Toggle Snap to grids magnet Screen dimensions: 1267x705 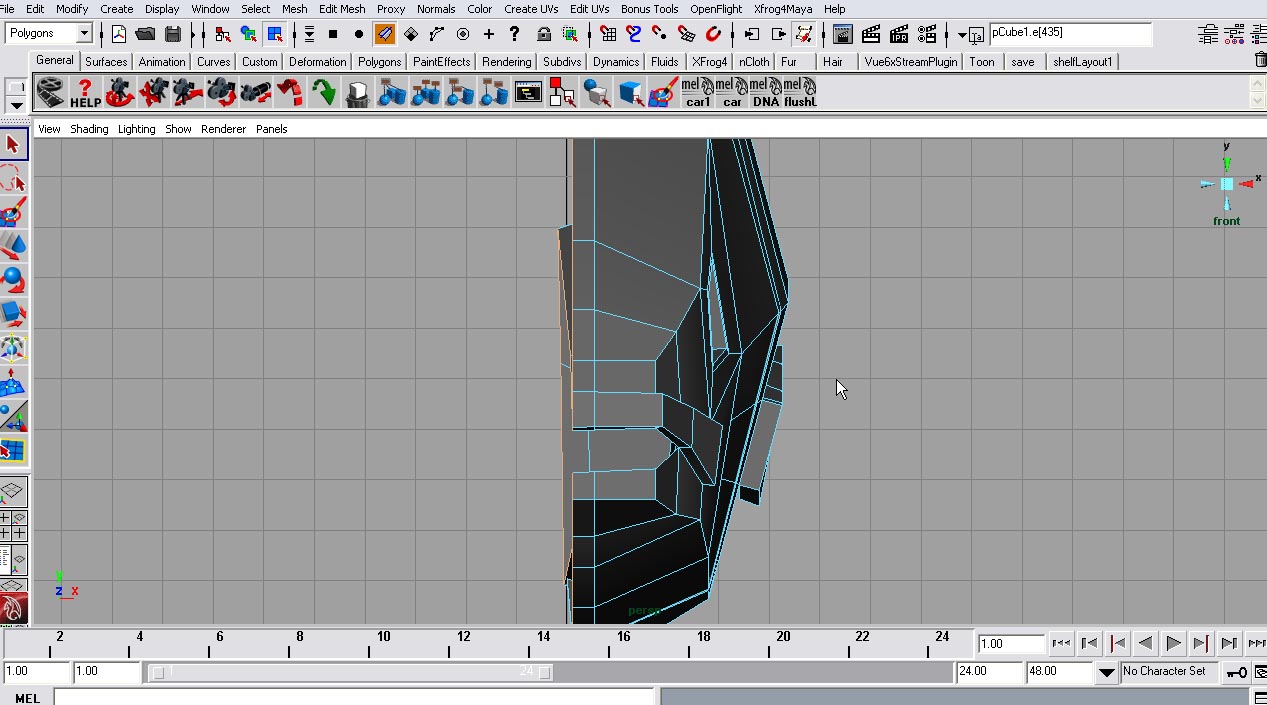point(607,34)
